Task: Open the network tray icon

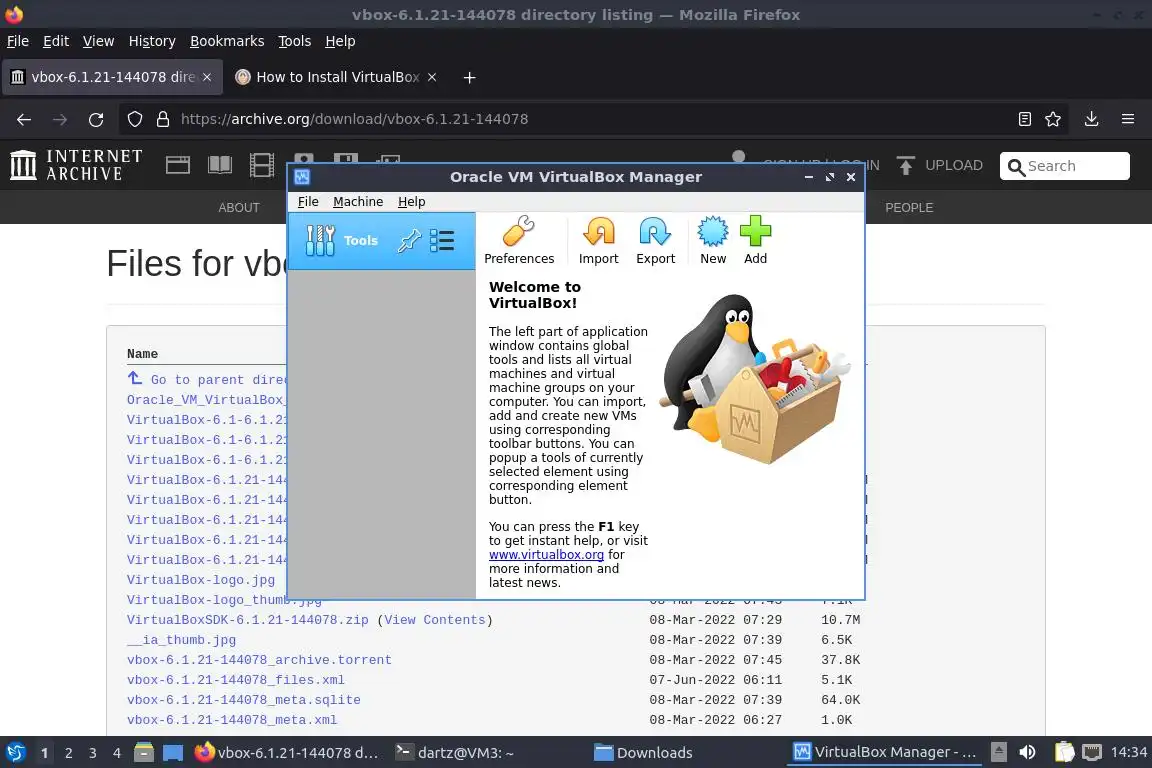Action: coord(1092,752)
